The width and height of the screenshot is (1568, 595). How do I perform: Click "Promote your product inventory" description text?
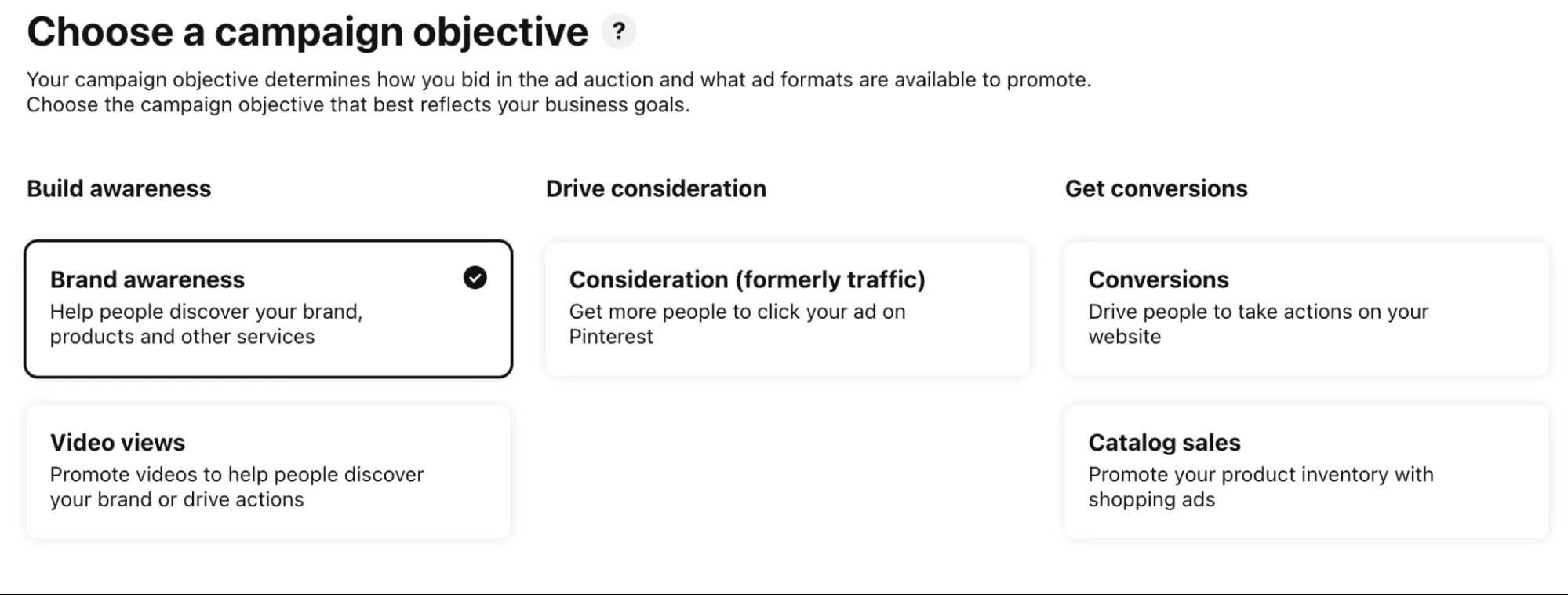pos(1261,475)
